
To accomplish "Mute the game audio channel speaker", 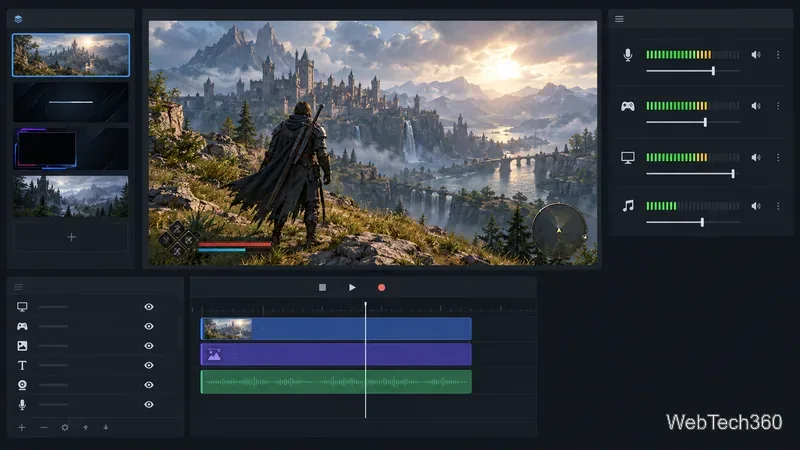I will pyautogui.click(x=756, y=106).
